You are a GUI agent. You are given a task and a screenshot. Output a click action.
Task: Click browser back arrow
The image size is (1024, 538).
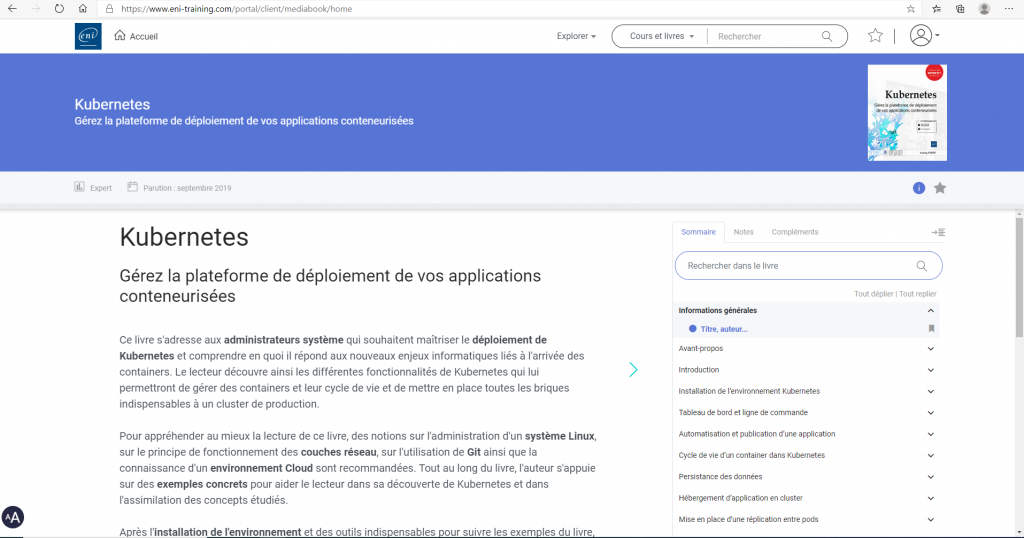pyautogui.click(x=12, y=8)
